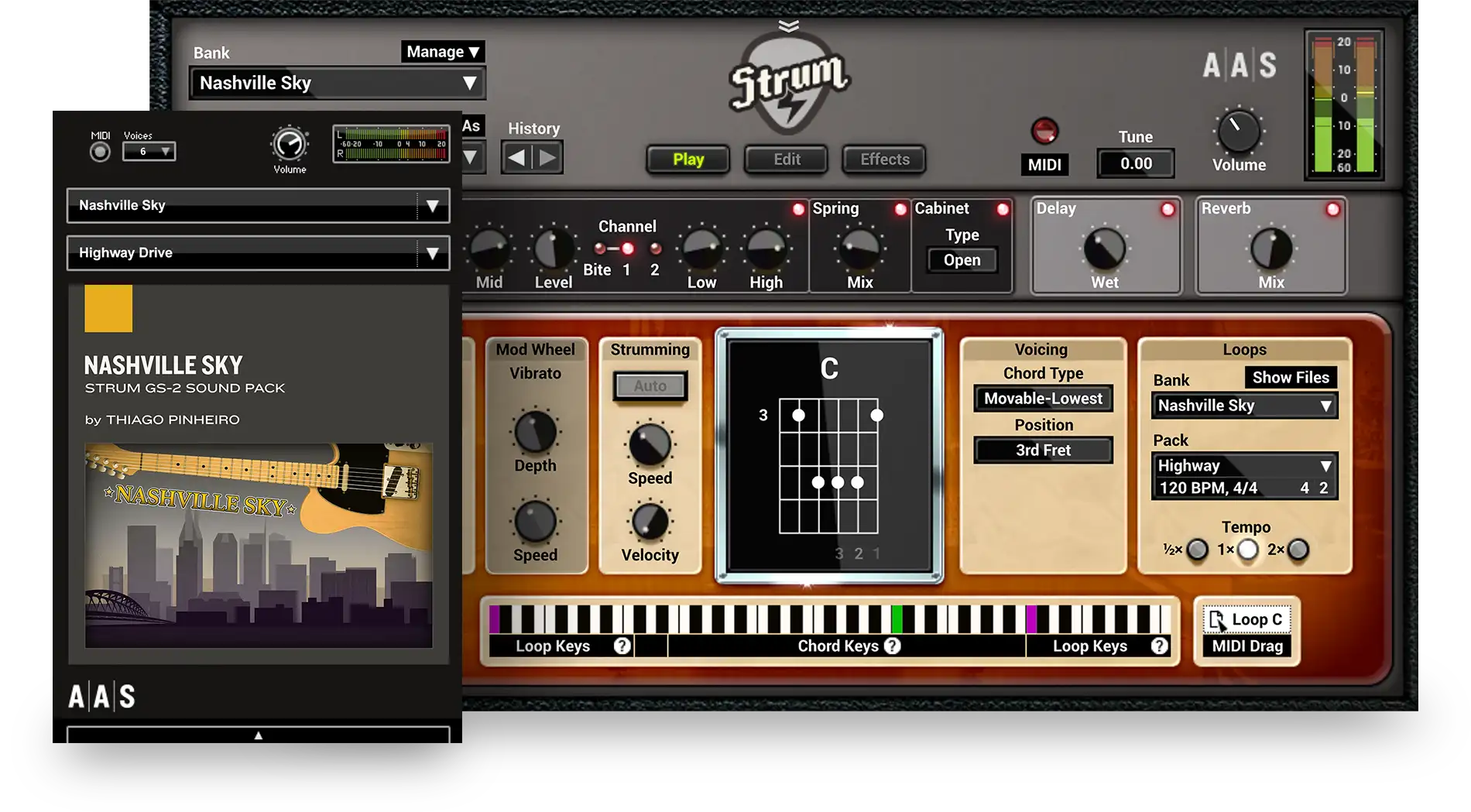Enable Auto strumming
1471x812 pixels.
[x=650, y=385]
